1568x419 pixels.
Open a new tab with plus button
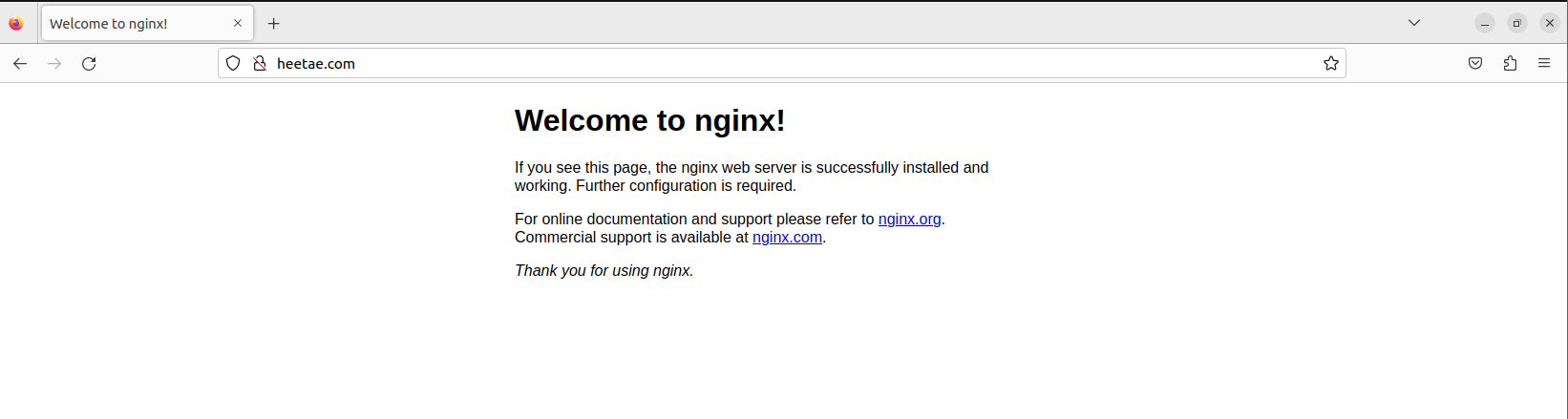tap(274, 24)
